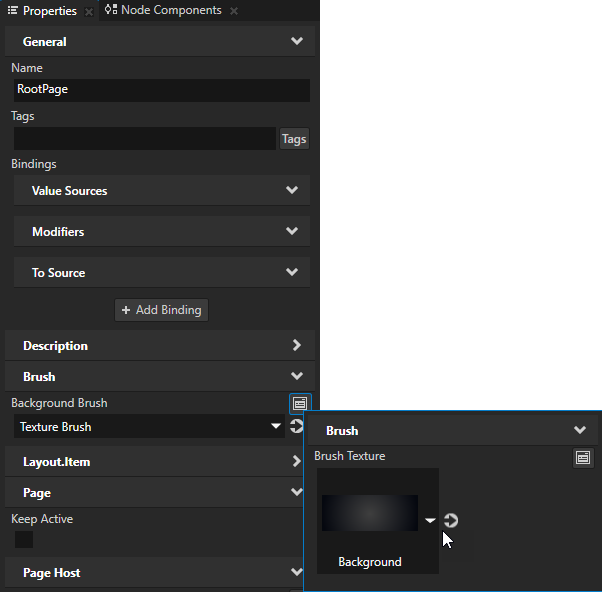Click the go-to icon beside Background texture
Screen dimensions: 602x592
[x=451, y=520]
